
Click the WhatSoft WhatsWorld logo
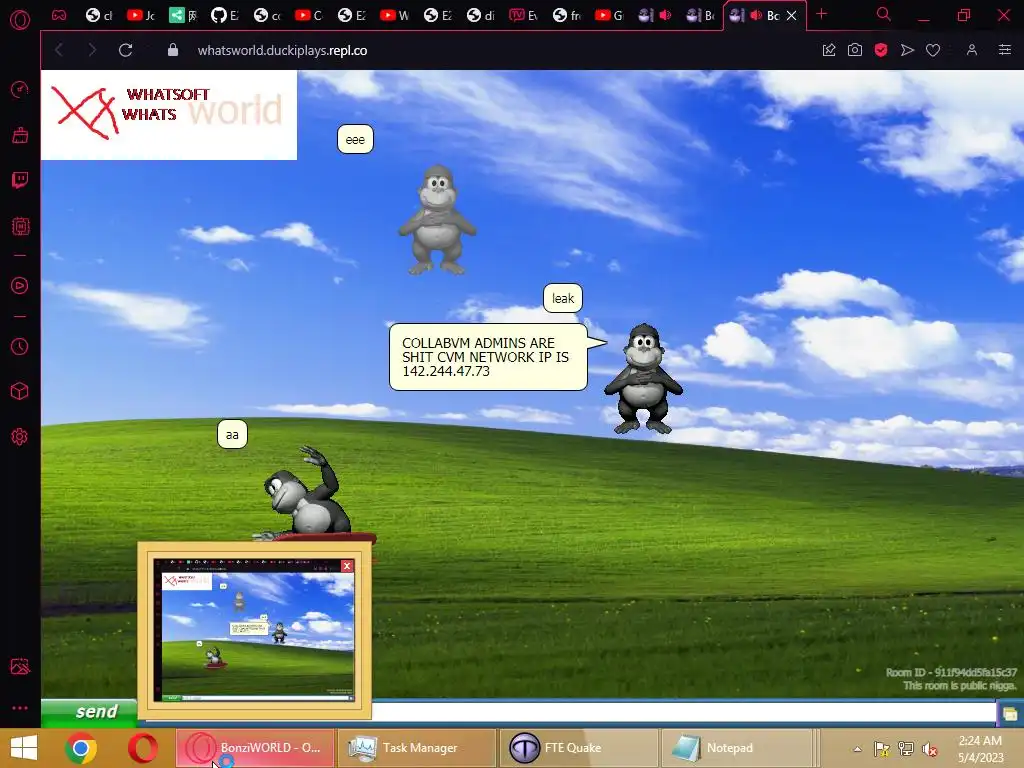coord(168,115)
